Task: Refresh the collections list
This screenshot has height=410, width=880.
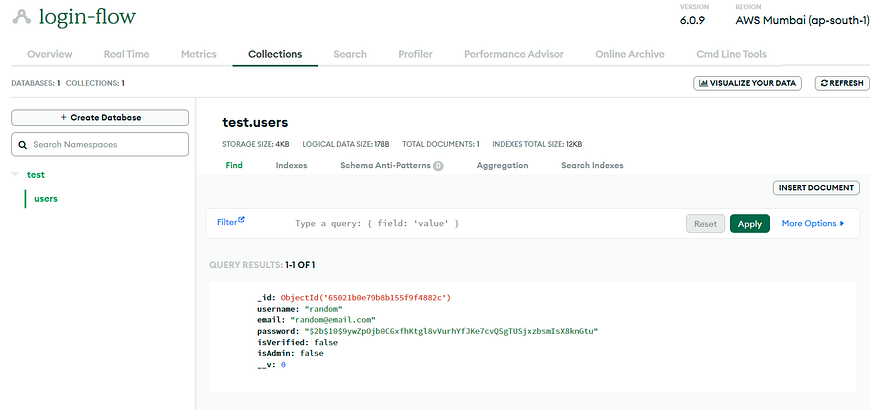Action: (842, 83)
